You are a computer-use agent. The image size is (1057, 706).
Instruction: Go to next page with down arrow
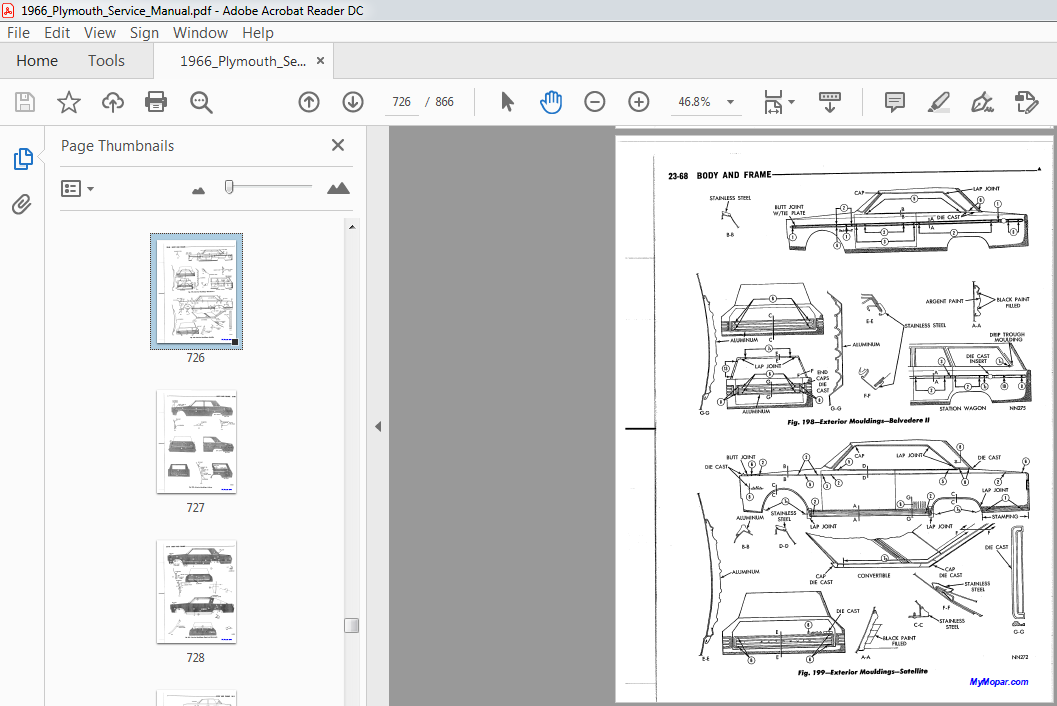click(x=353, y=102)
